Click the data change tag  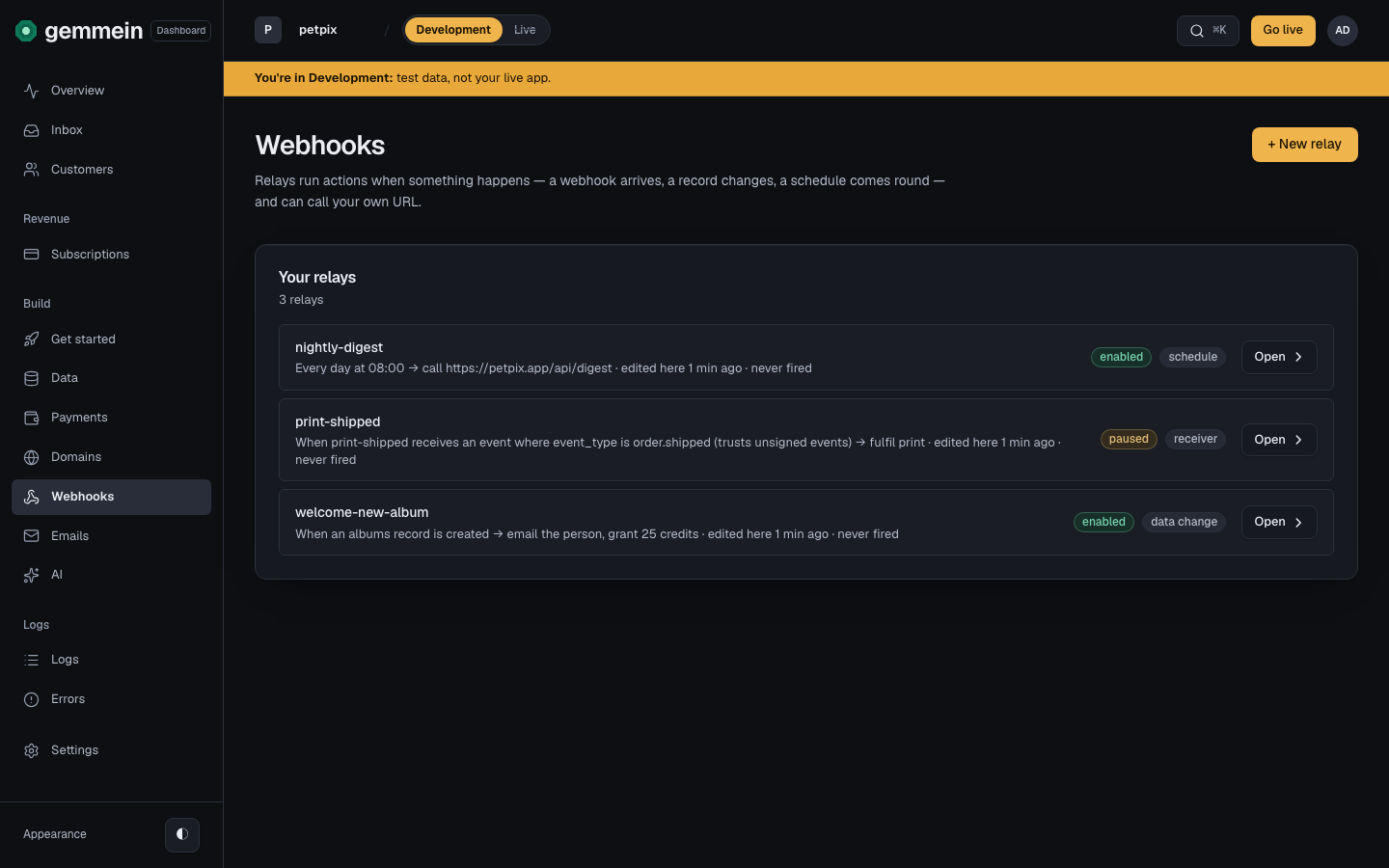(x=1184, y=522)
